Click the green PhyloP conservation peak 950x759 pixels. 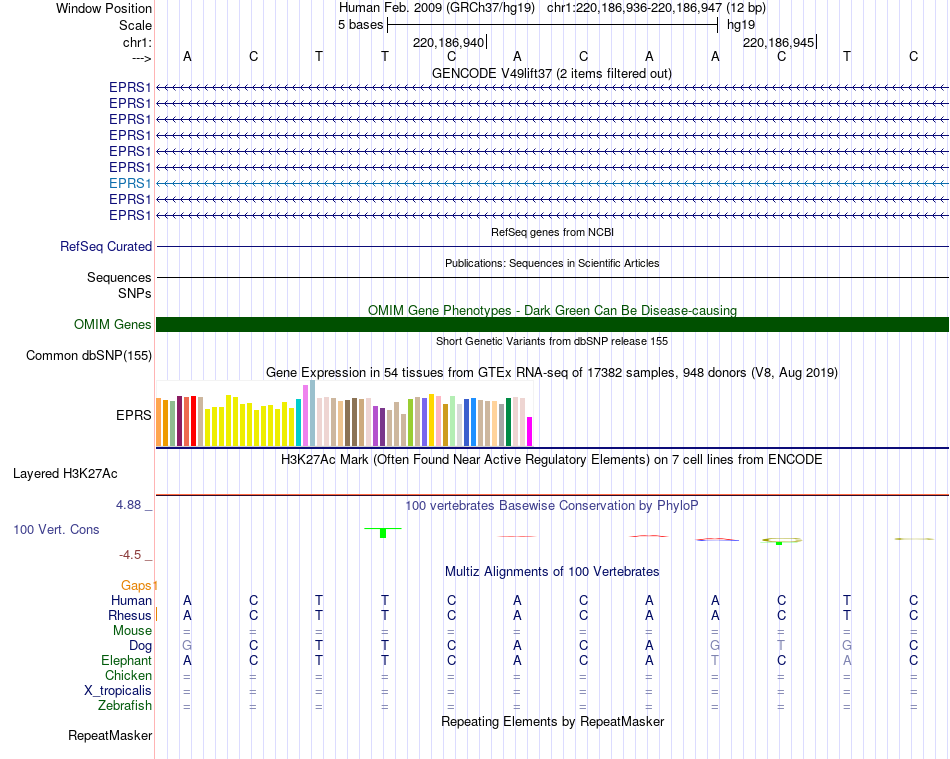383,532
